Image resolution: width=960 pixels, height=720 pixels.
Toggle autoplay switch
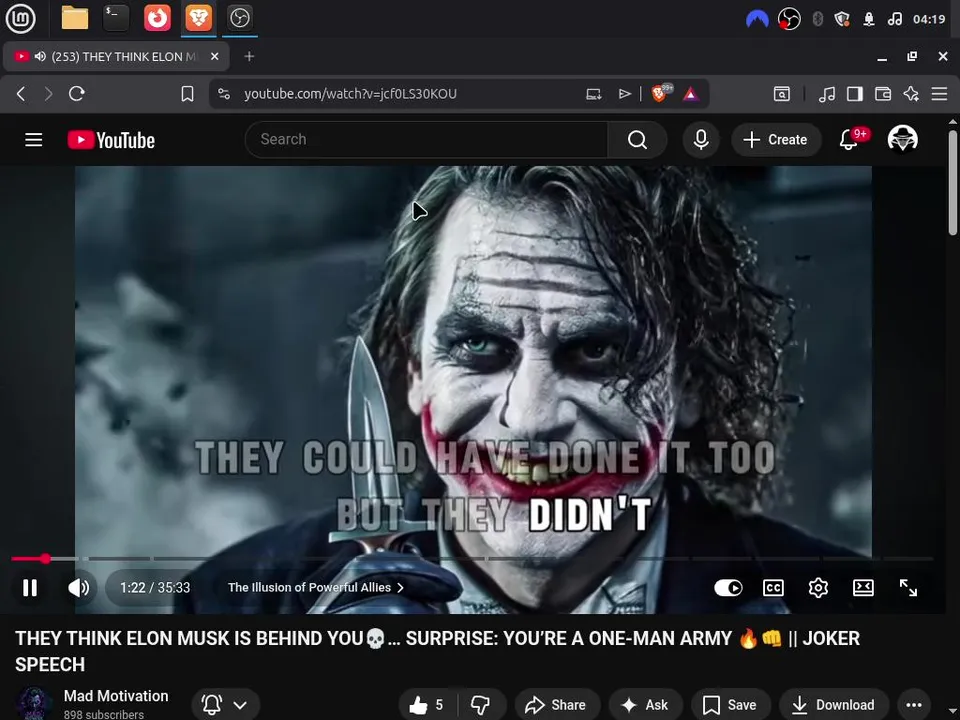(728, 588)
